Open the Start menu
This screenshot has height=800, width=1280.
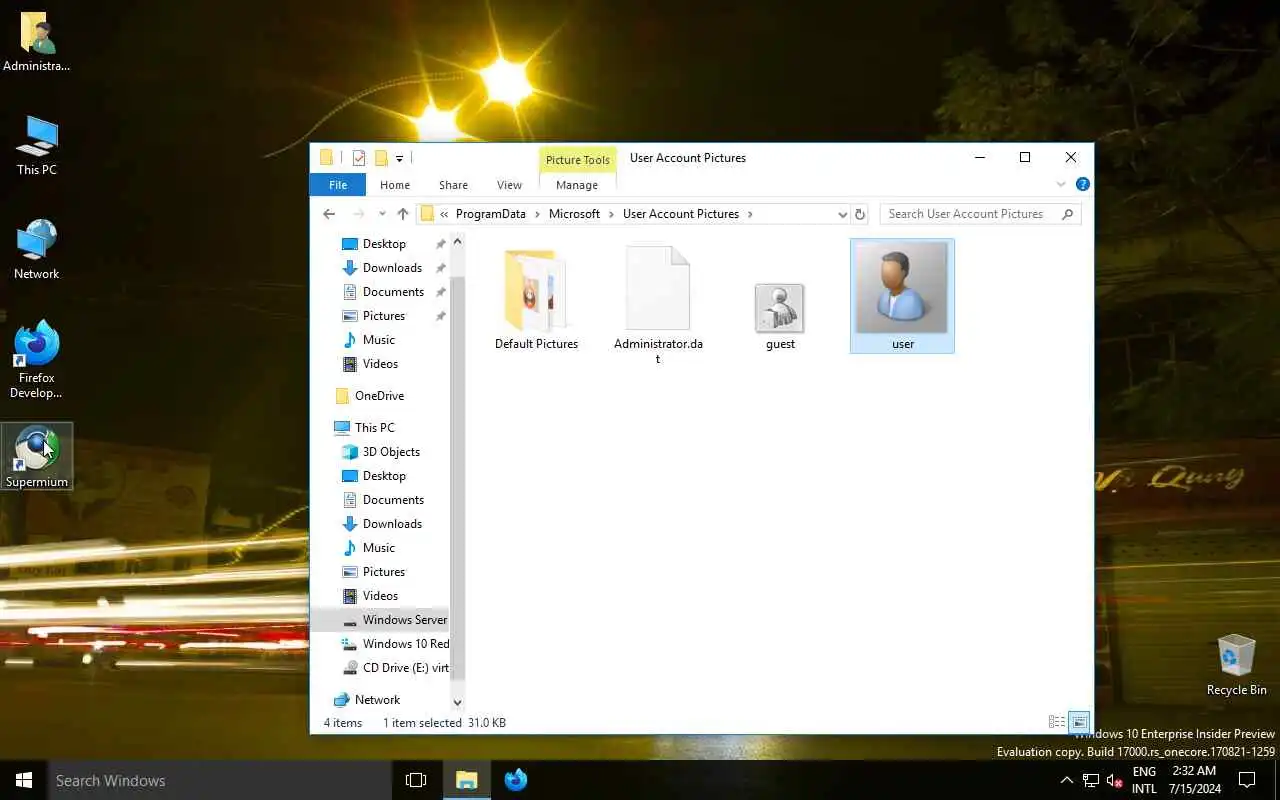pyautogui.click(x=24, y=780)
